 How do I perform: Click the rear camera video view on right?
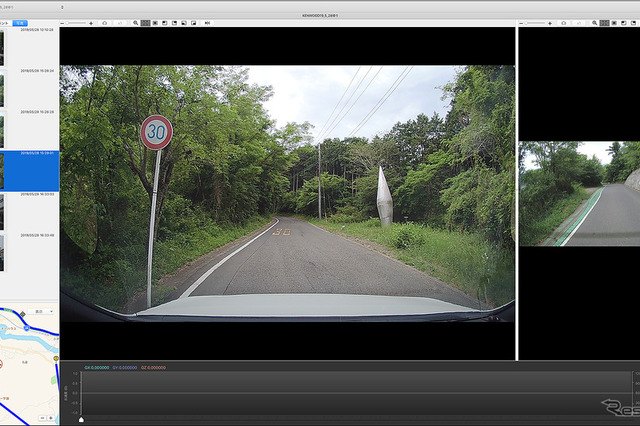pos(579,194)
